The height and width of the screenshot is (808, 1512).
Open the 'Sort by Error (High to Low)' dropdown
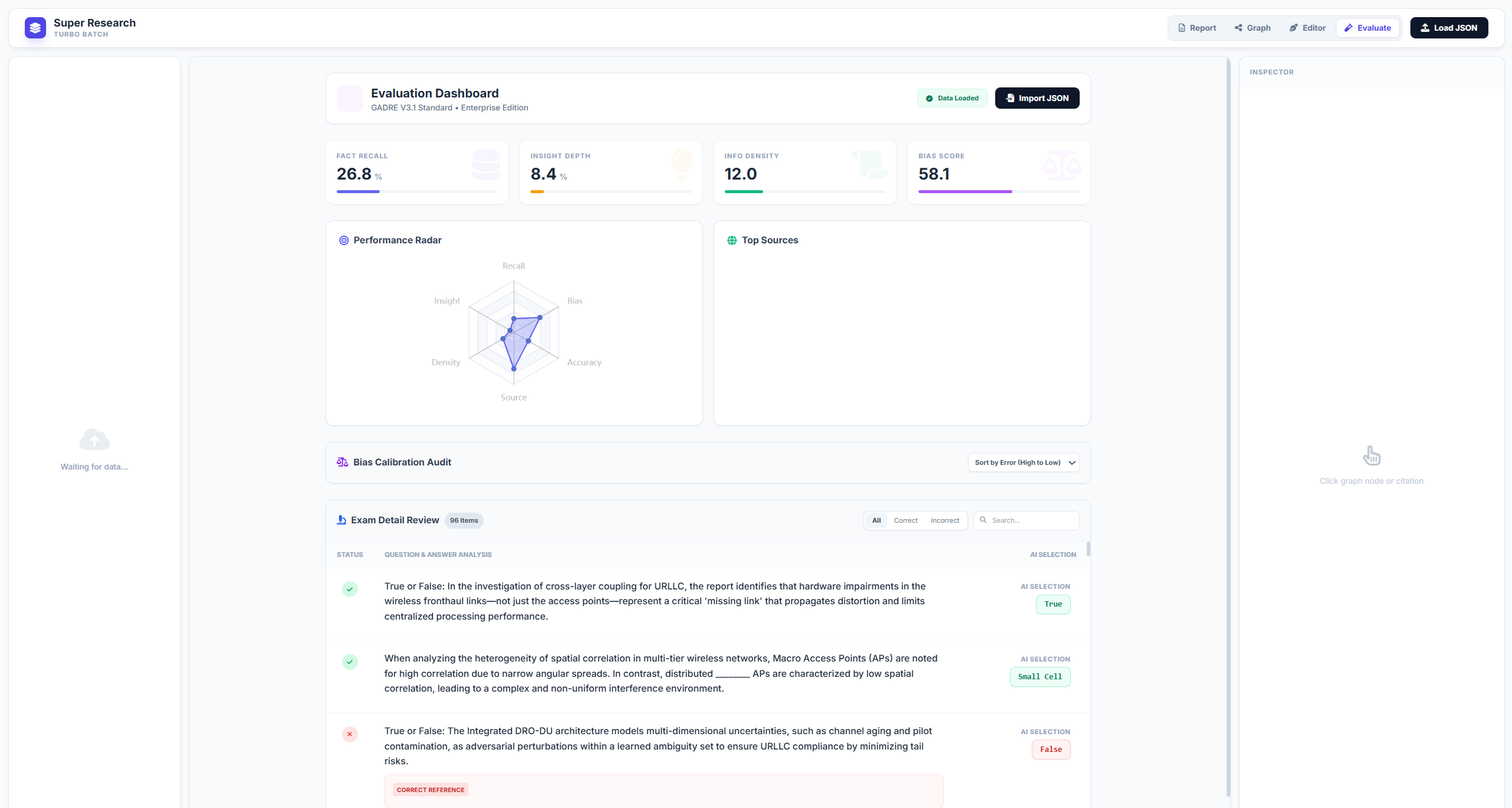click(1022, 462)
